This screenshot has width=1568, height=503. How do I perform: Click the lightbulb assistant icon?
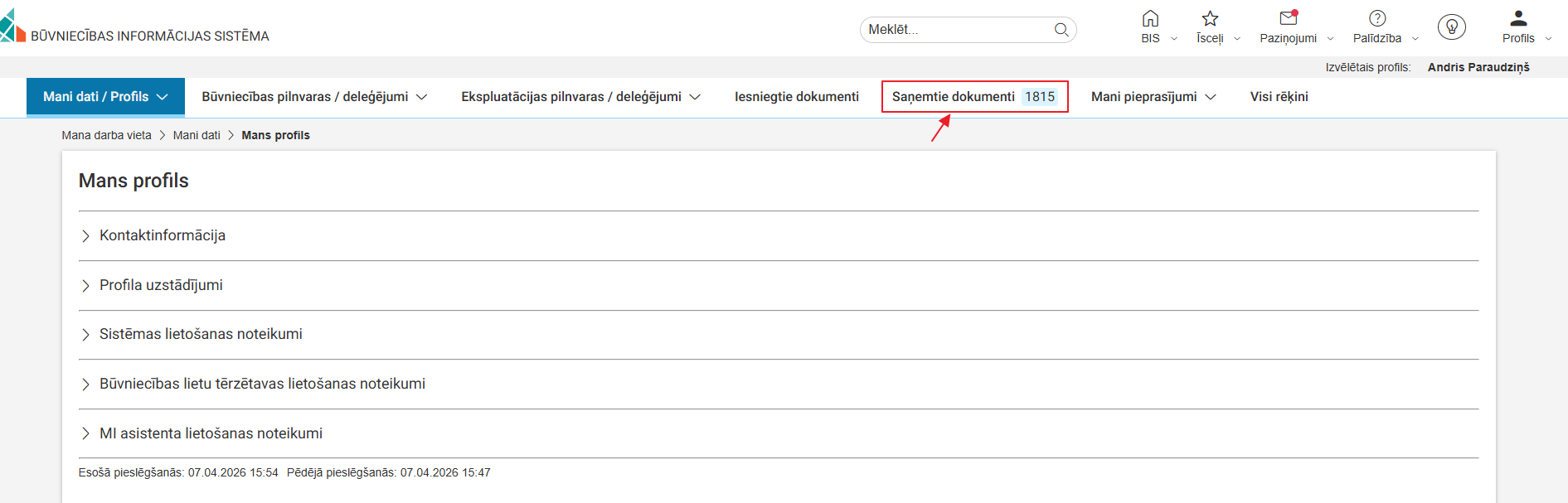pyautogui.click(x=1451, y=27)
